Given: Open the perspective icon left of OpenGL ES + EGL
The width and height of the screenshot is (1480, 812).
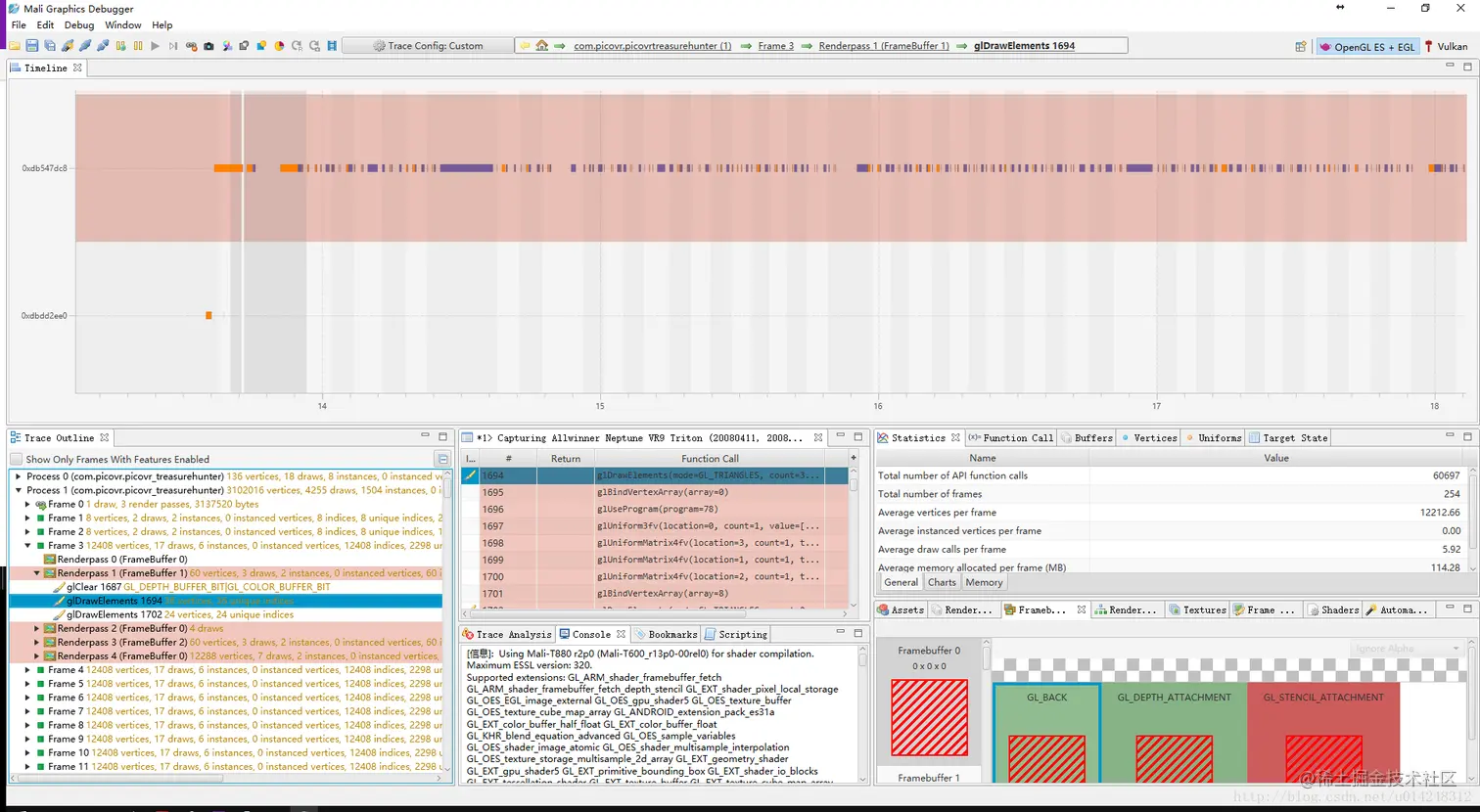Looking at the screenshot, I should (x=1301, y=46).
